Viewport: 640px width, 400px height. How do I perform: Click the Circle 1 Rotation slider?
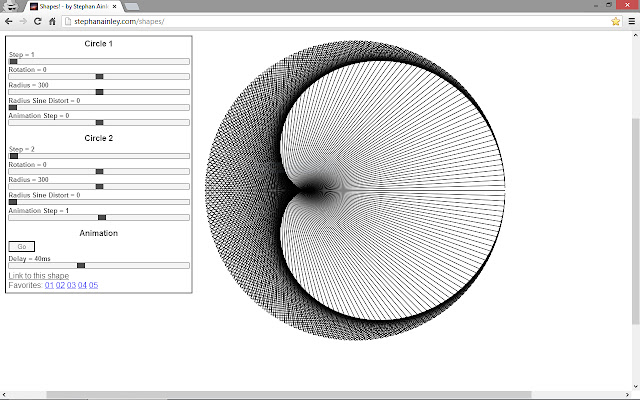(x=99, y=76)
